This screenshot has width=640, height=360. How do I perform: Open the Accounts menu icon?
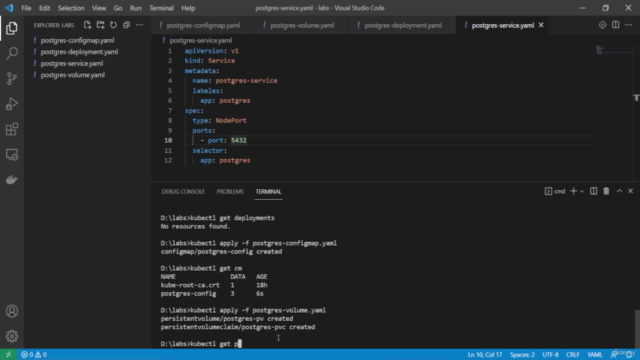[x=12, y=311]
